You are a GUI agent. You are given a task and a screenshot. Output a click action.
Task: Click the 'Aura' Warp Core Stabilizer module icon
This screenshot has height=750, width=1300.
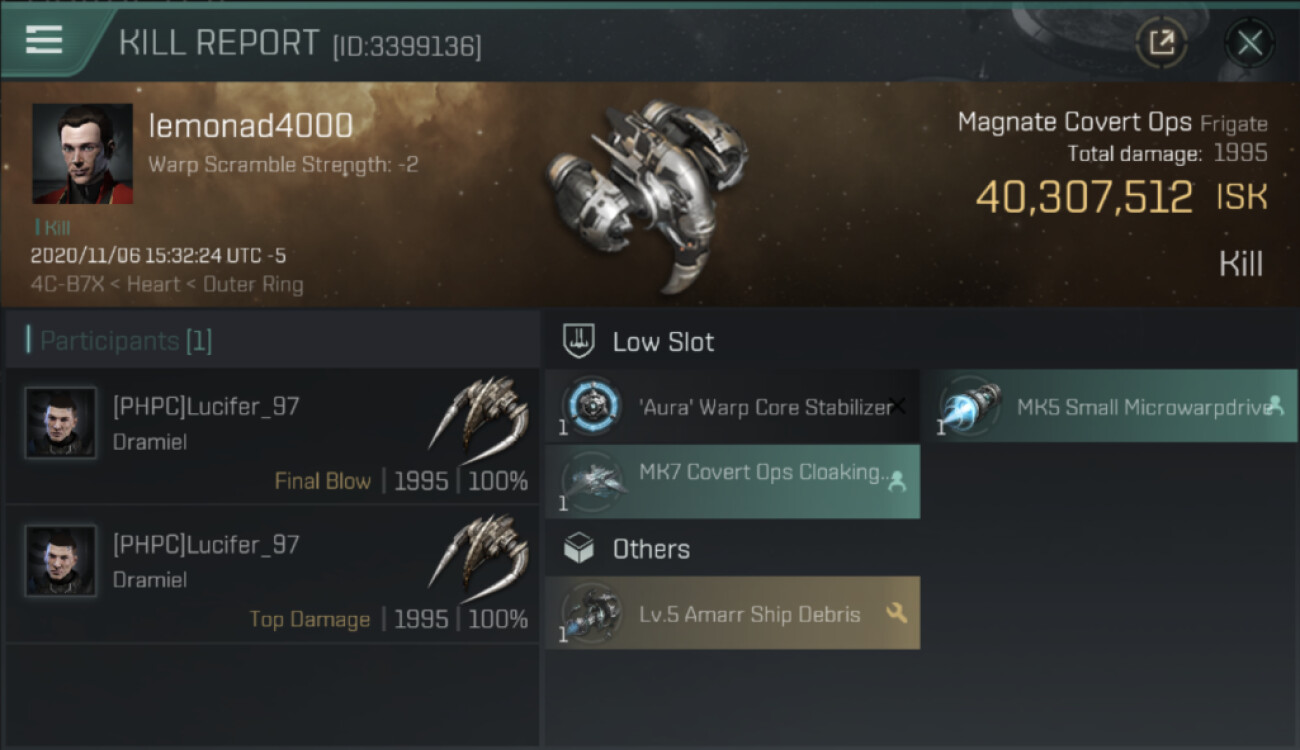click(590, 406)
